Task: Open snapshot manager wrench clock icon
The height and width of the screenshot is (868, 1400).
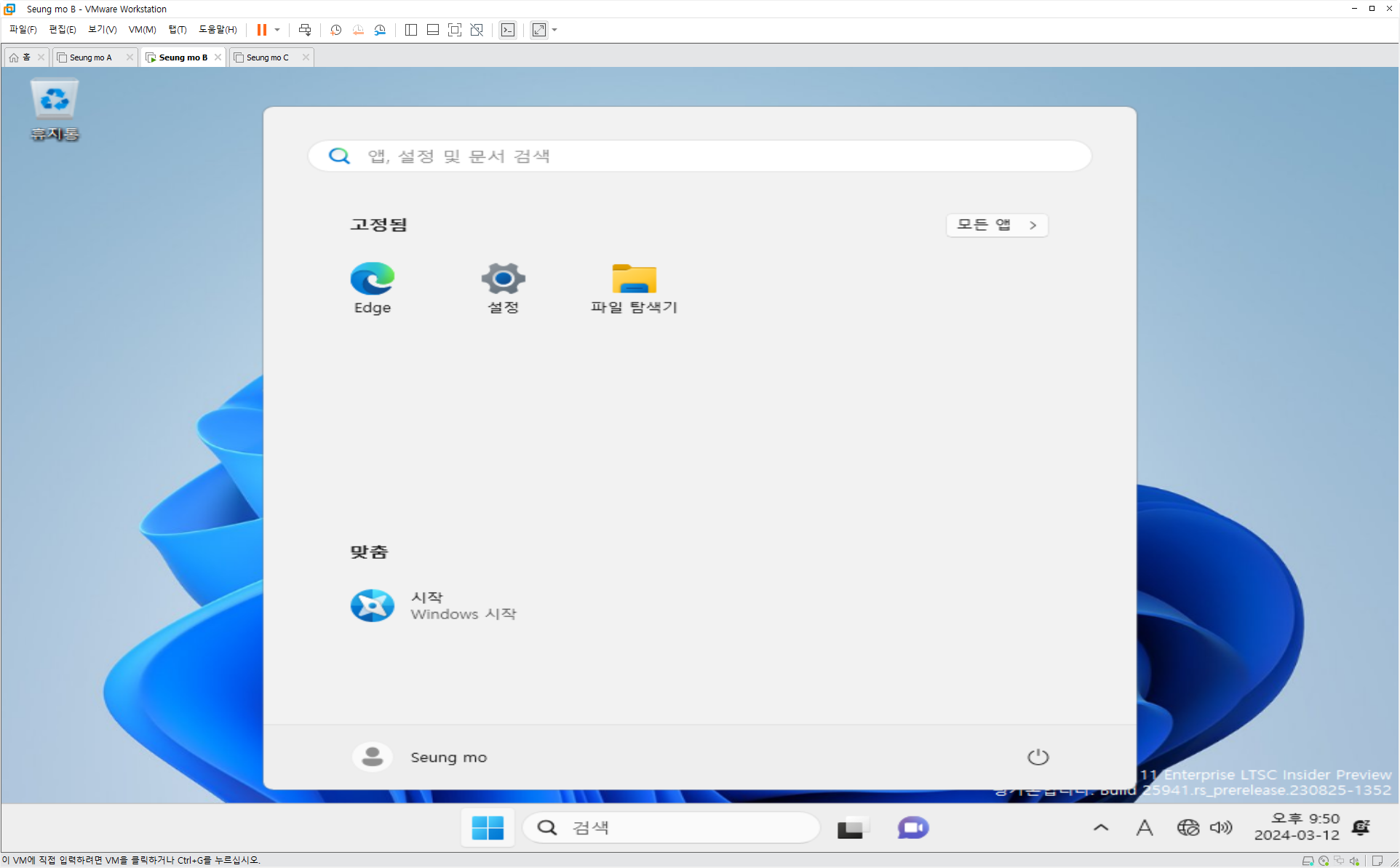Action: tap(380, 30)
